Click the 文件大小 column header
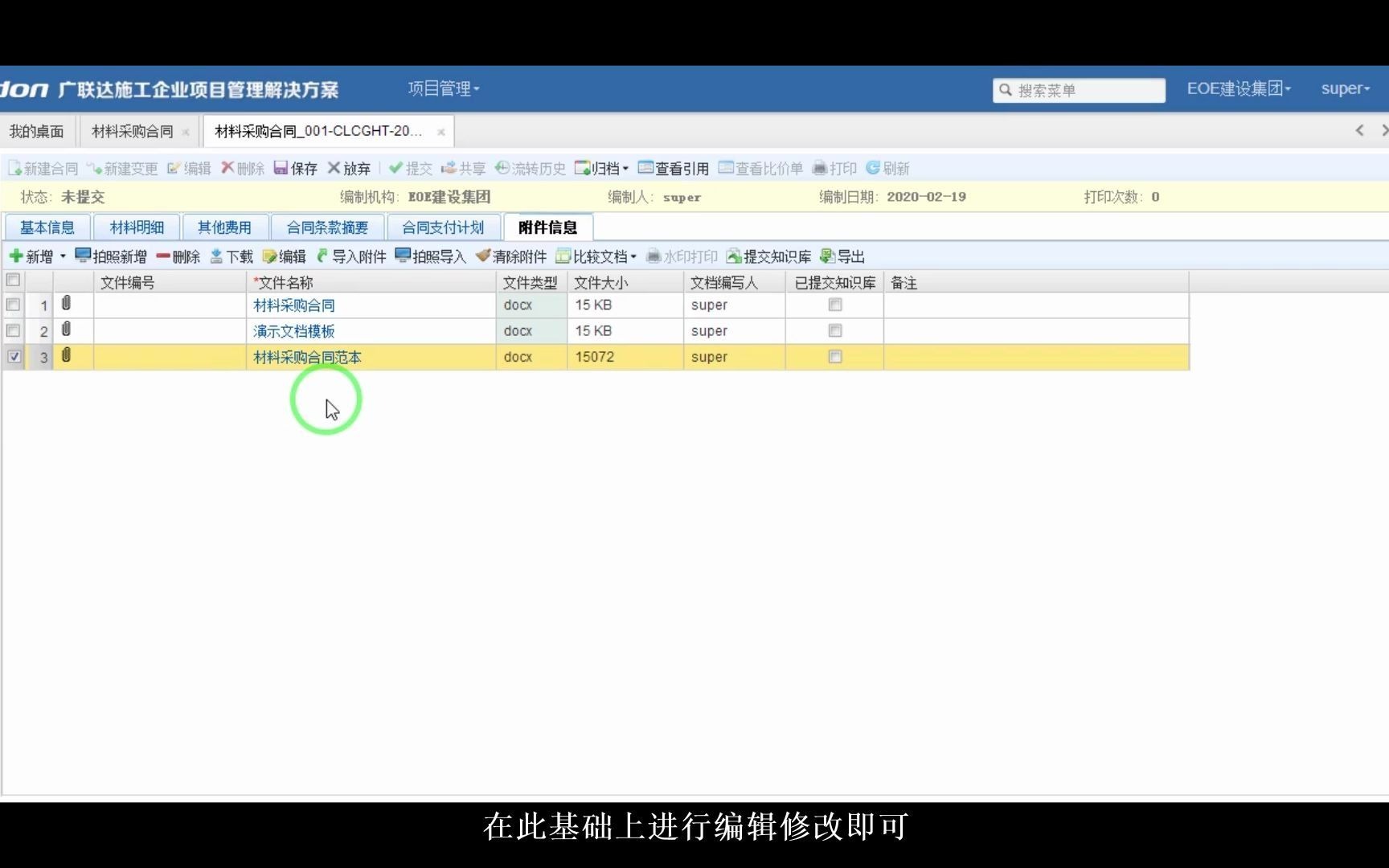This screenshot has height=868, width=1389. click(625, 282)
